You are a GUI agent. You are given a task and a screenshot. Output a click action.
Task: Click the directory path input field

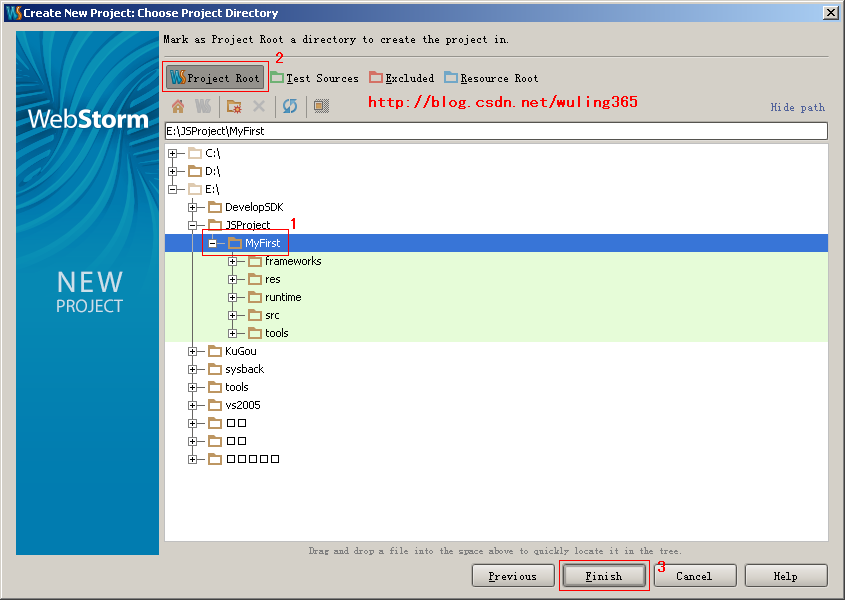point(496,131)
